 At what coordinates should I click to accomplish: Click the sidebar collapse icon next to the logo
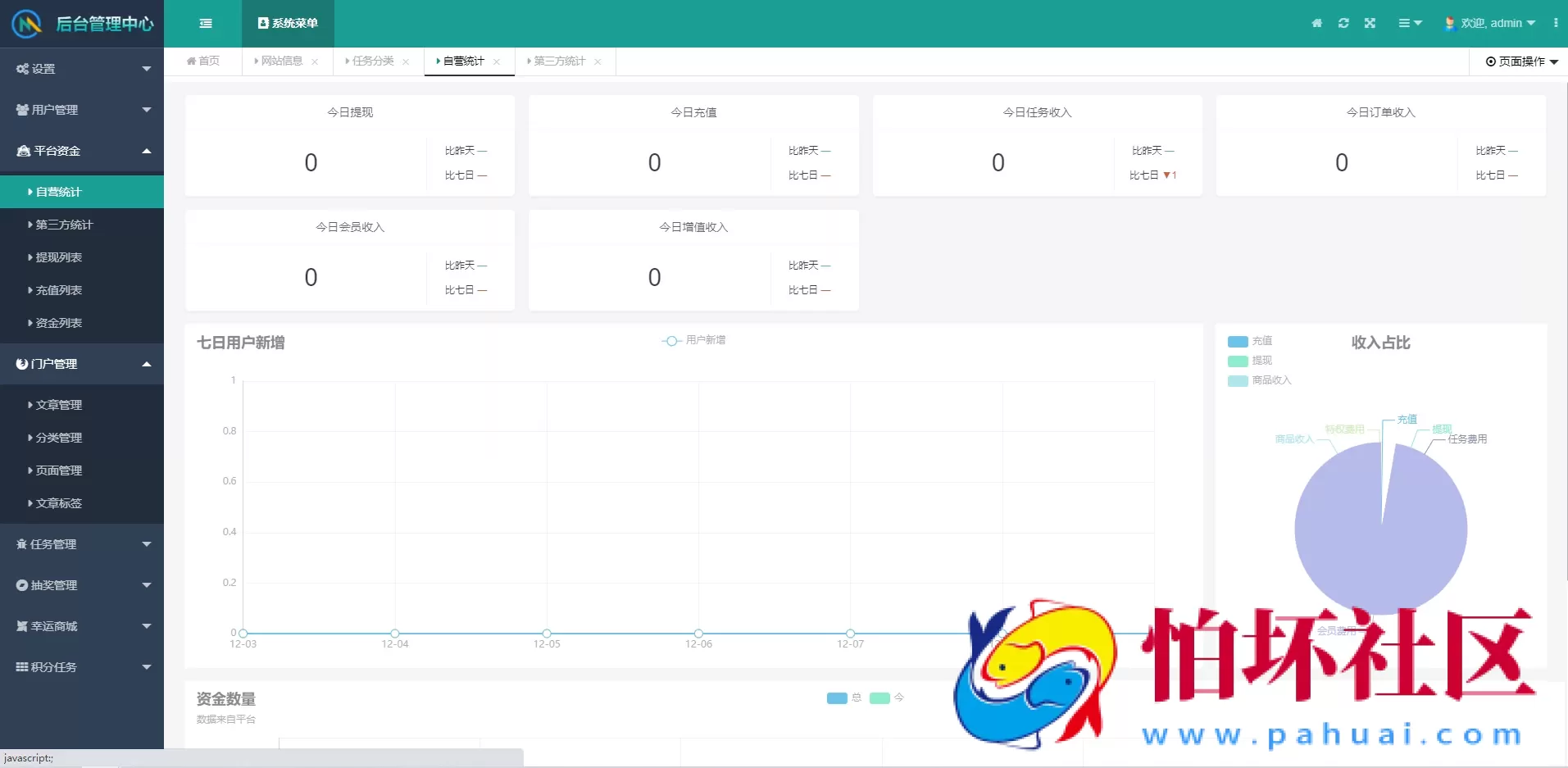206,24
